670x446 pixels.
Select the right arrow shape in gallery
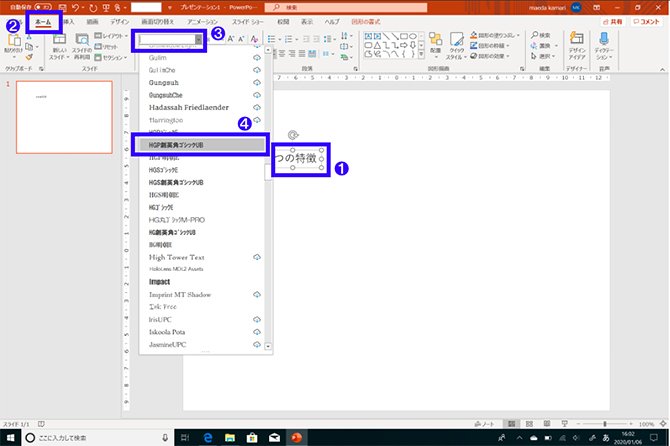[403, 45]
